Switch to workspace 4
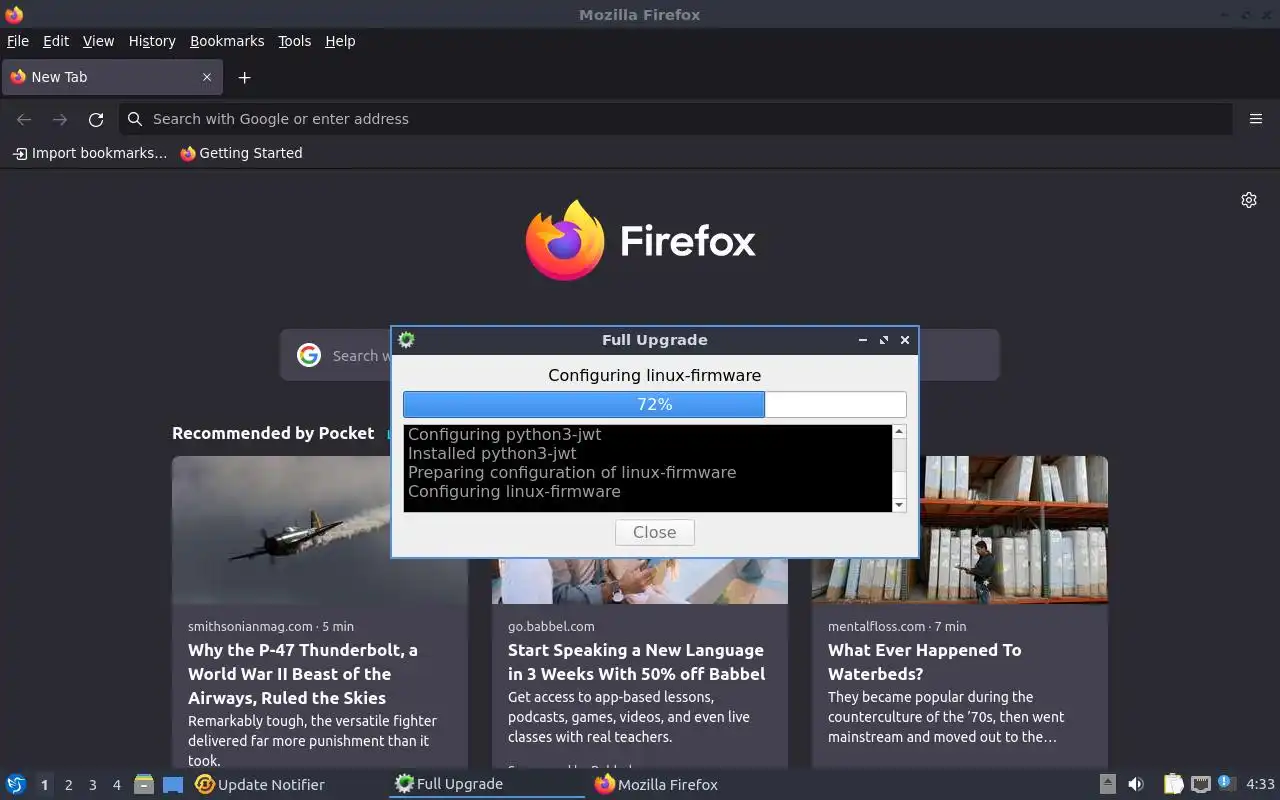Screen dimensions: 1280x800 click(116, 785)
